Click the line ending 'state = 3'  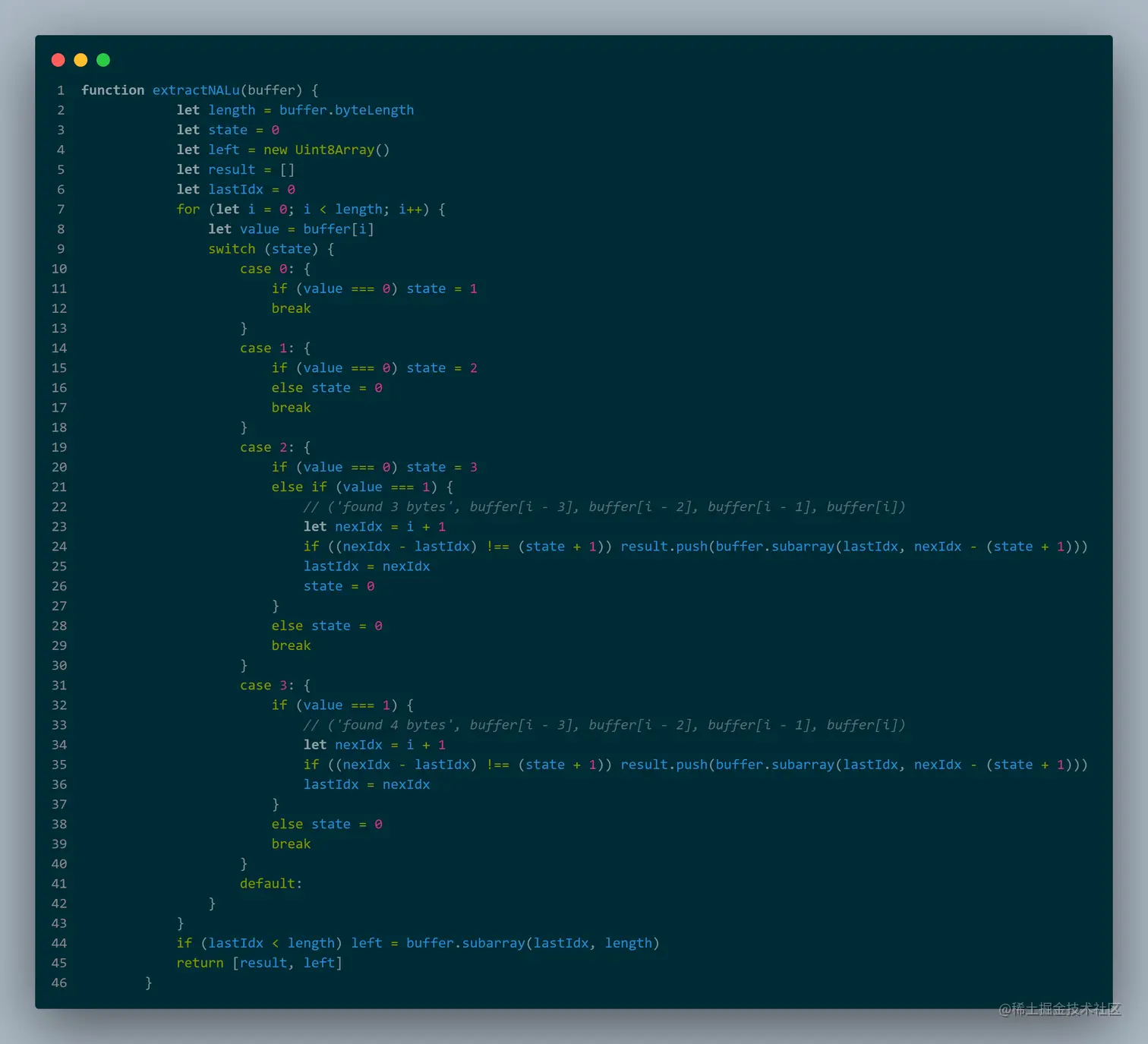[374, 467]
